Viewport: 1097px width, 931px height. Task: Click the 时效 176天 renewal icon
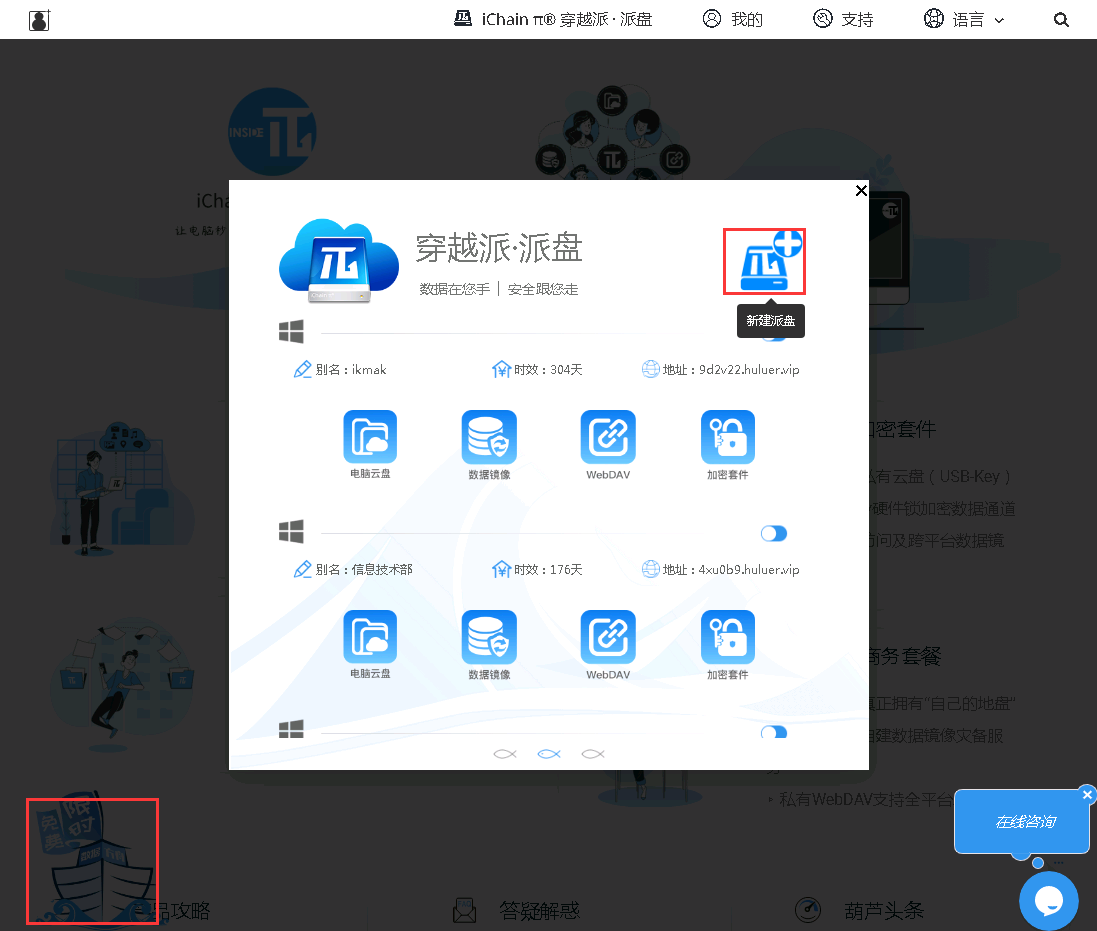501,569
